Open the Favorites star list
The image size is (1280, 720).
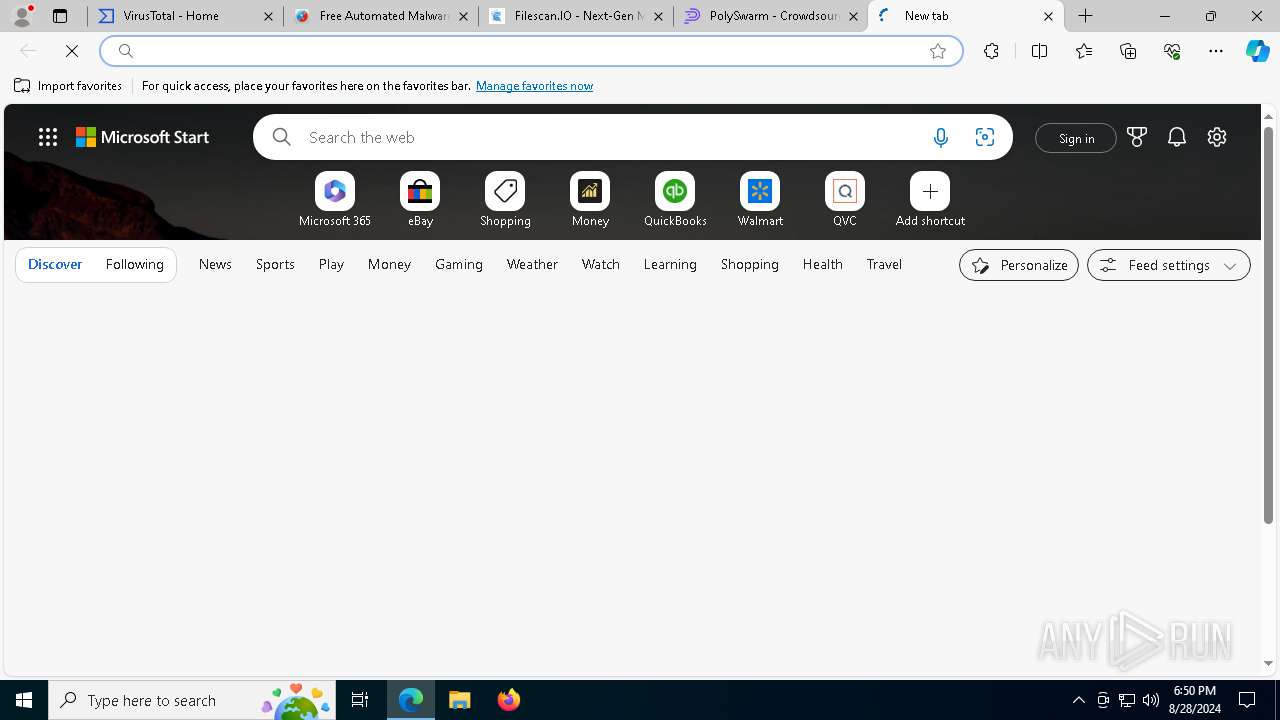pyautogui.click(x=1084, y=51)
